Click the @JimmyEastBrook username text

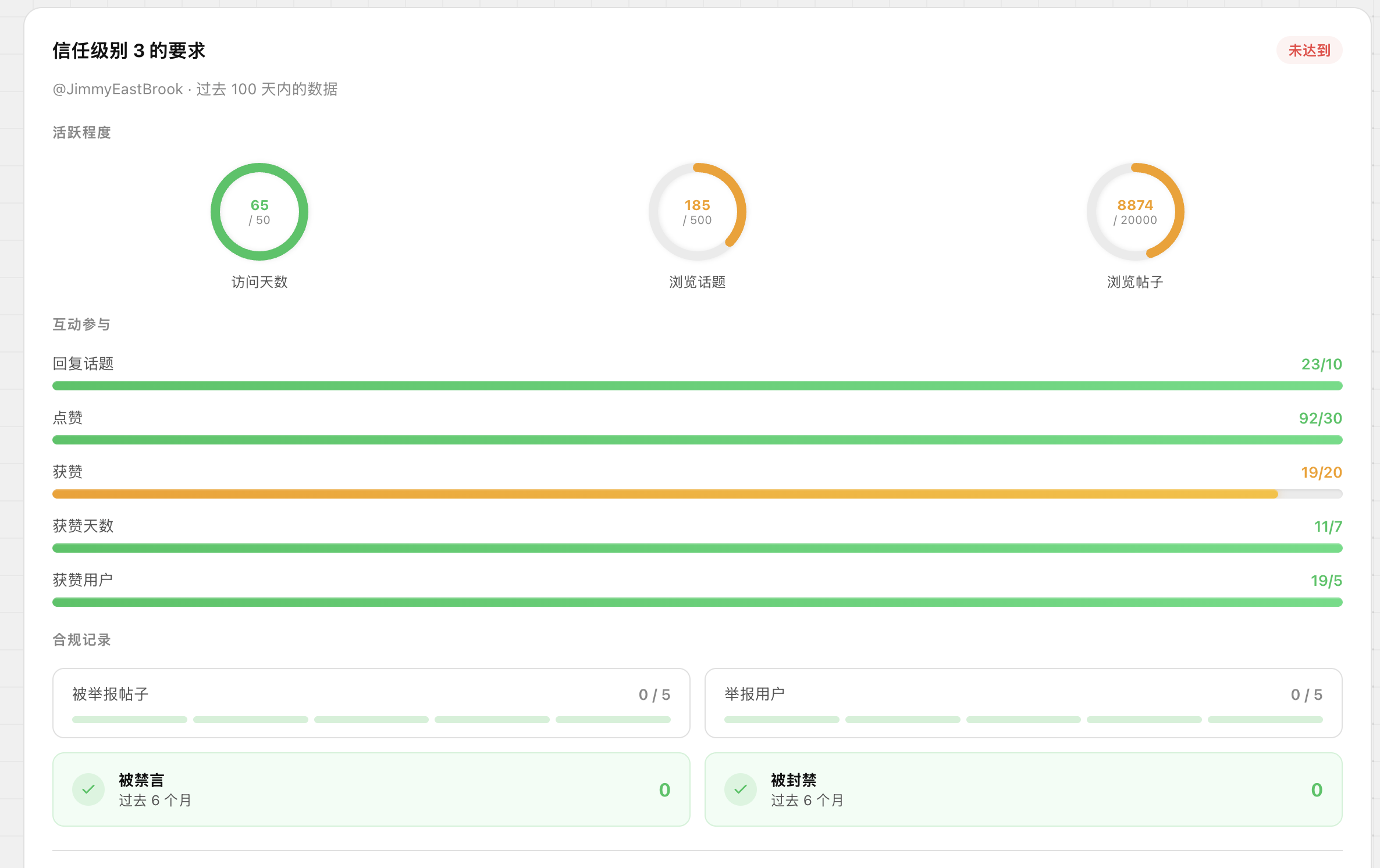[118, 89]
